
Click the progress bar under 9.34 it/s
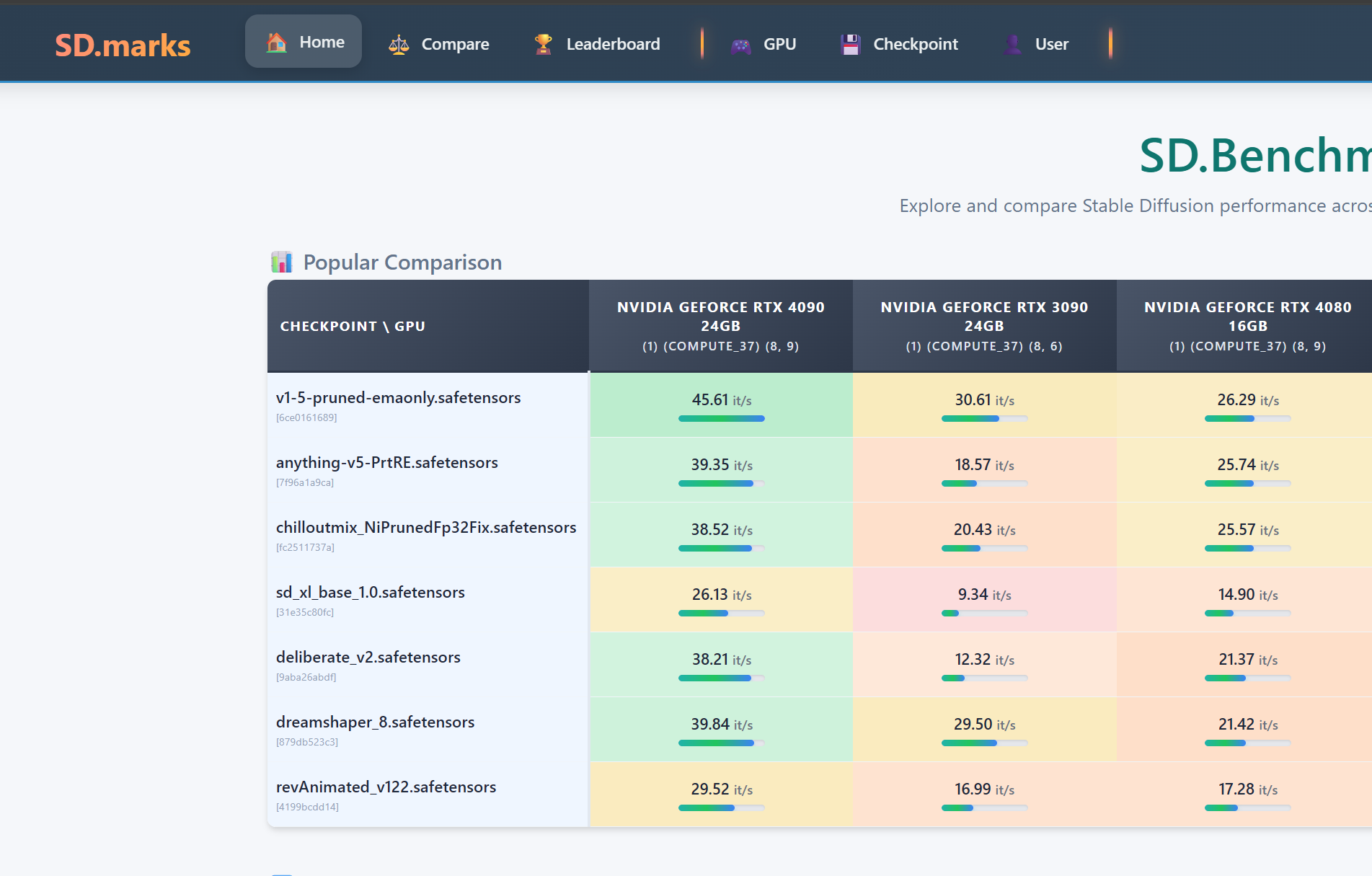click(985, 613)
